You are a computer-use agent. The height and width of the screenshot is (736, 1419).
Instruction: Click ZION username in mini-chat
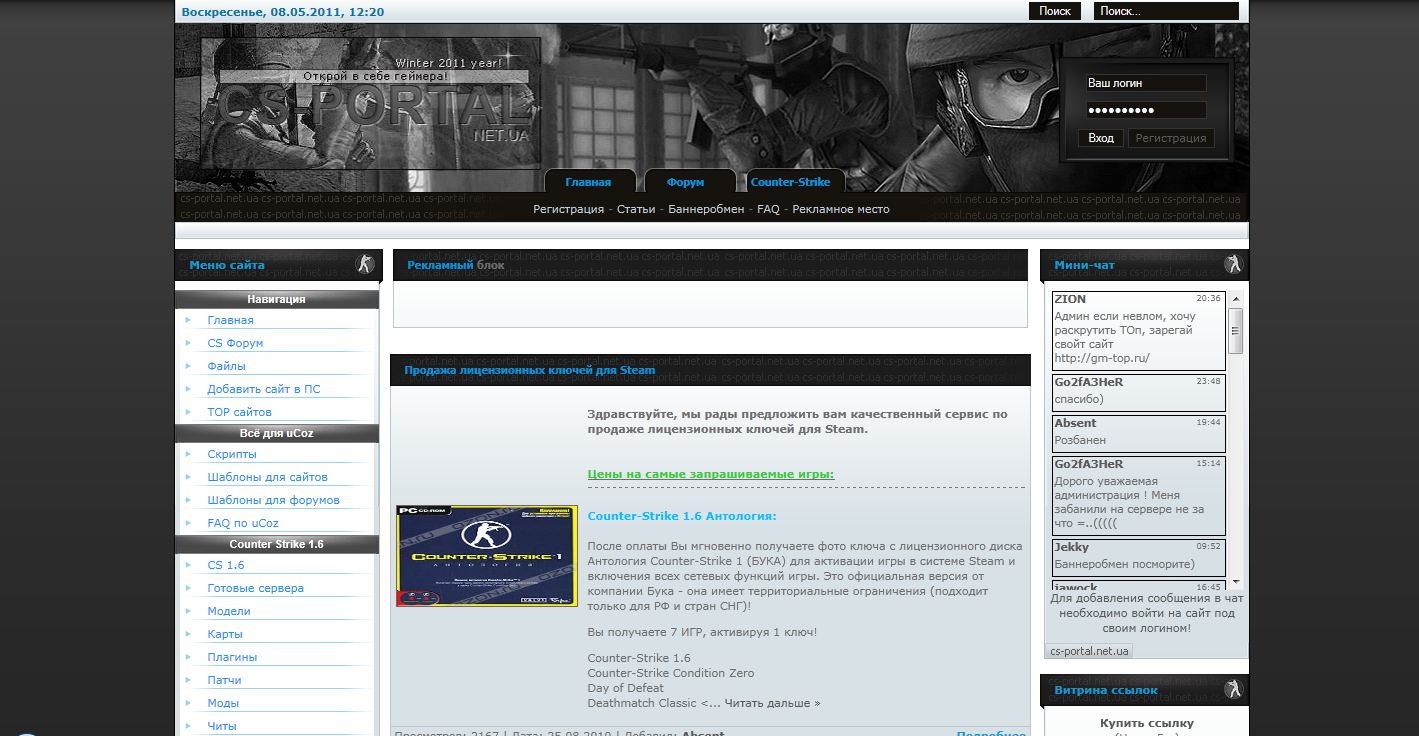[x=1070, y=299]
